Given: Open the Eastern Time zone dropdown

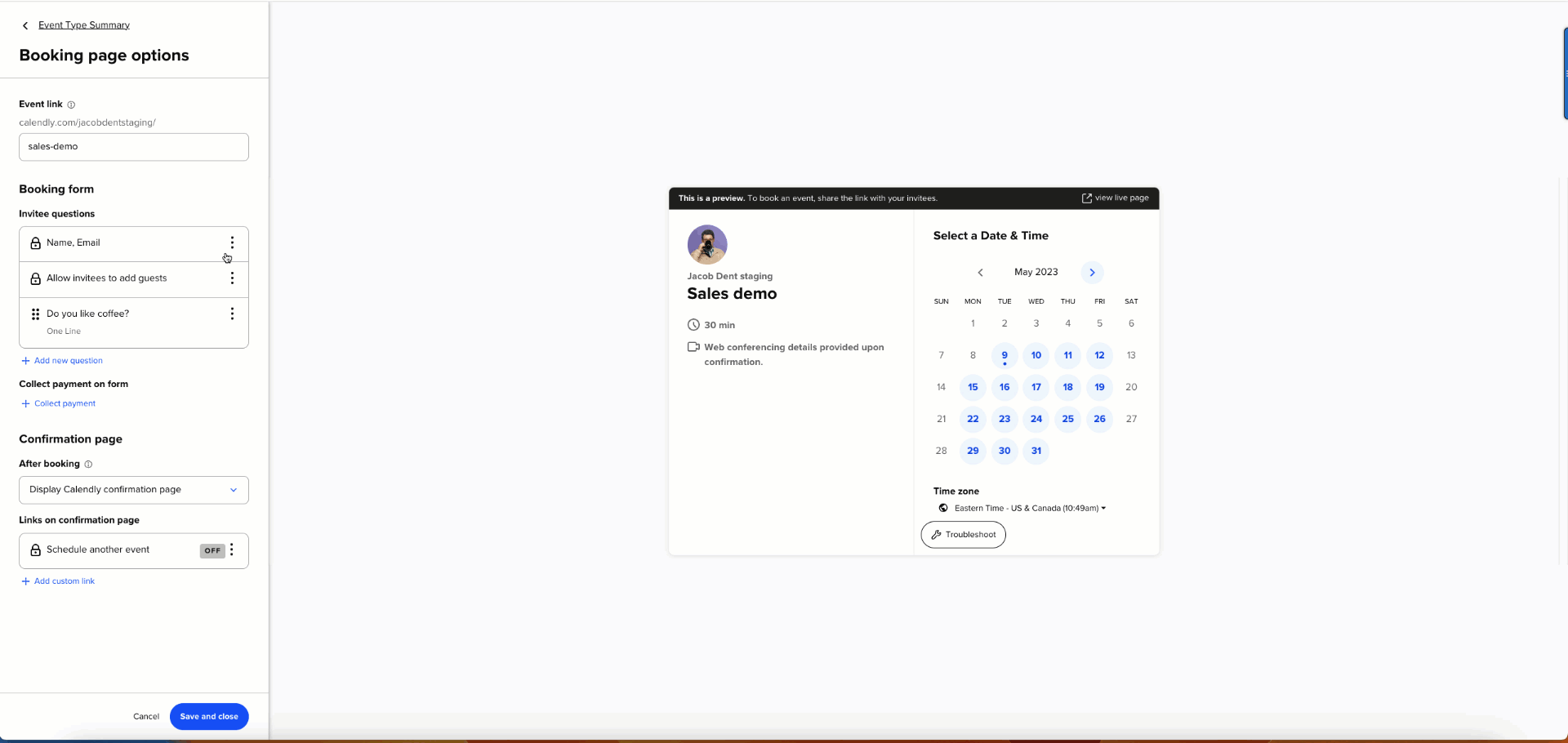Looking at the screenshot, I should (x=1029, y=509).
